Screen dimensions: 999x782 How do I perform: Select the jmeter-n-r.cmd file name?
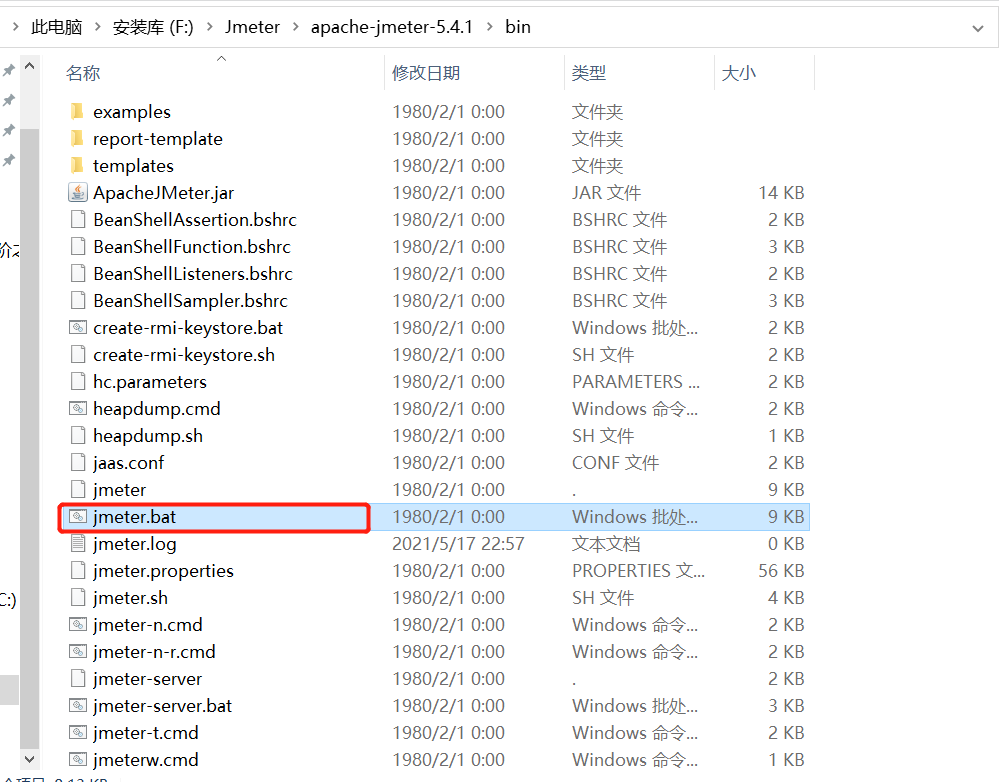[x=154, y=651]
